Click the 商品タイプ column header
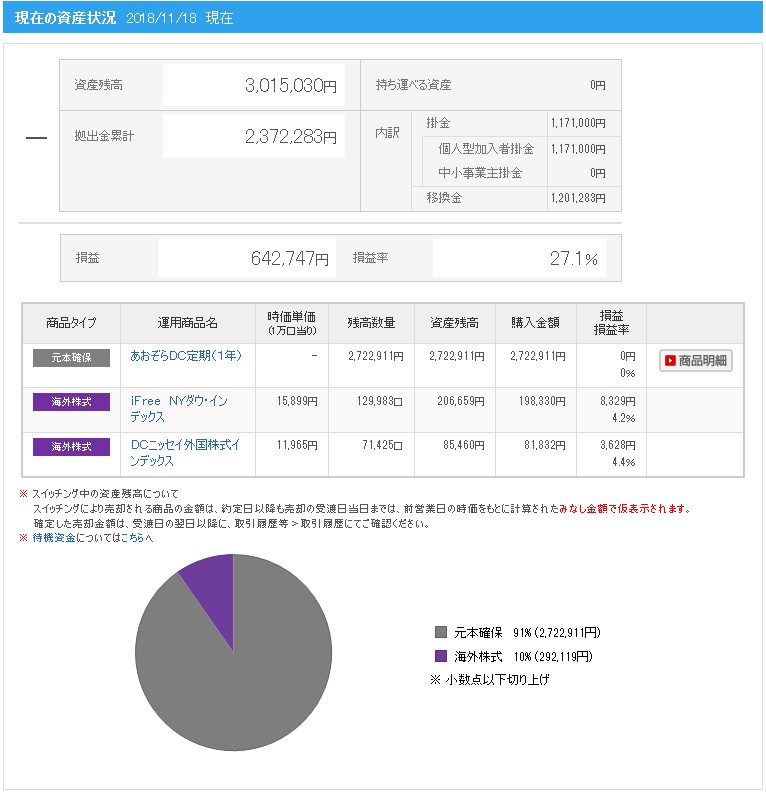 click(71, 323)
